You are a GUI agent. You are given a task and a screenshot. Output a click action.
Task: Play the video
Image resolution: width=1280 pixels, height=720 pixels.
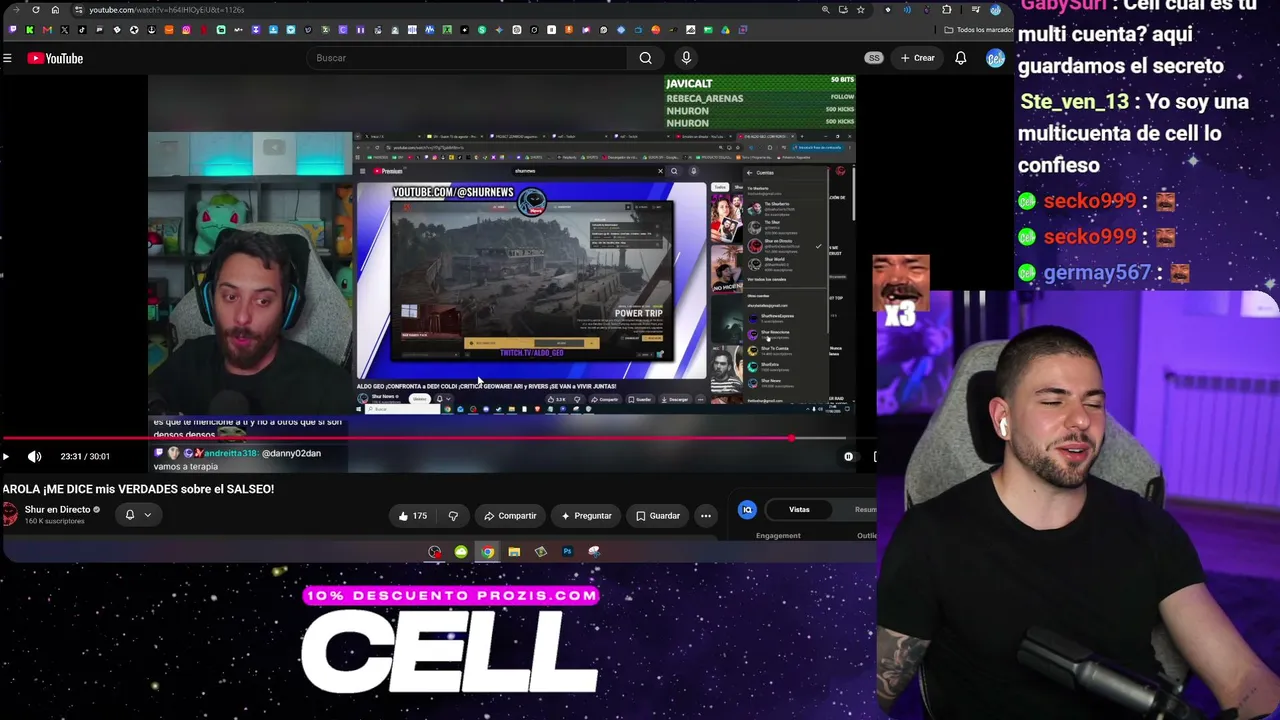(6, 457)
